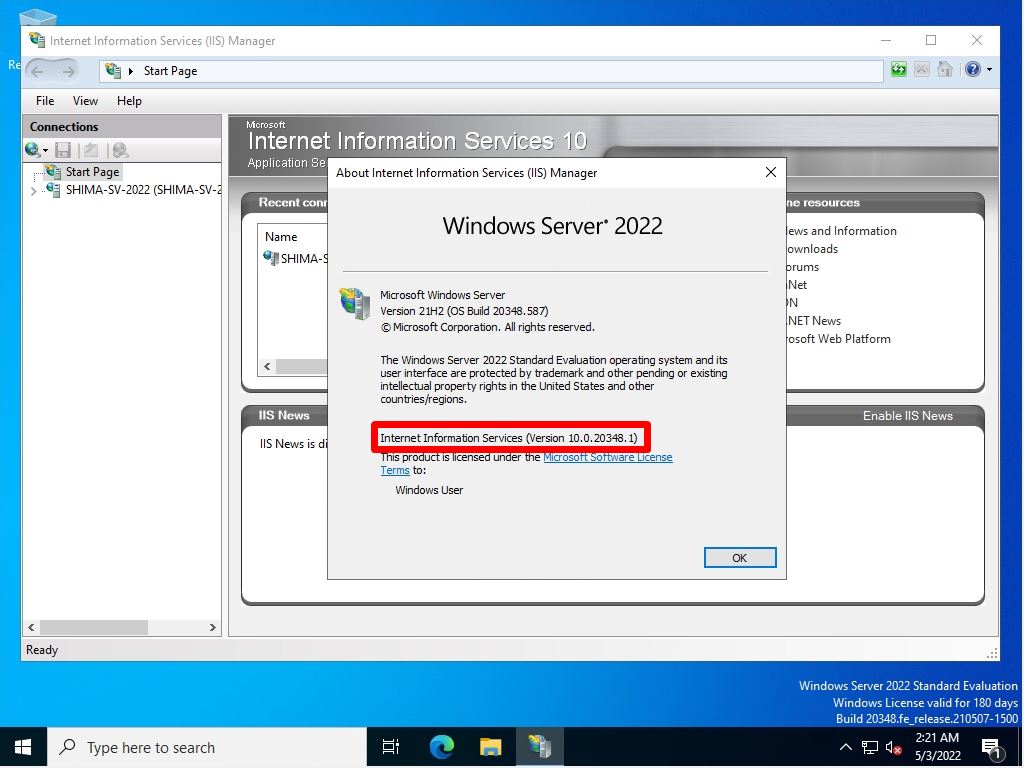Click the Show hidden icons chevron in system tray
The height and width of the screenshot is (768, 1024).
click(845, 747)
